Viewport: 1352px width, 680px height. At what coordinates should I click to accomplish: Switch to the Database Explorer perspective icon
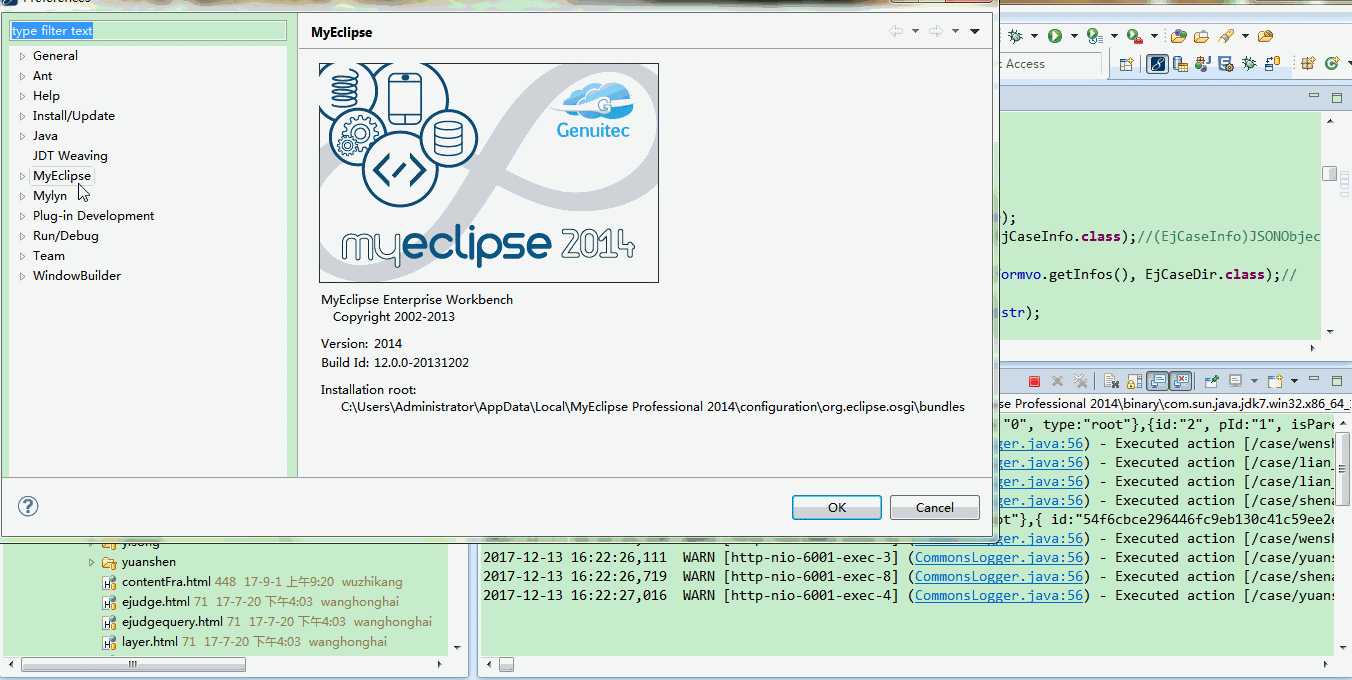(x=1180, y=64)
